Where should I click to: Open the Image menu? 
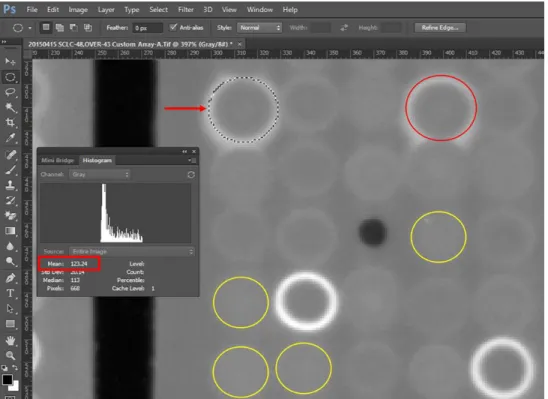click(78, 9)
